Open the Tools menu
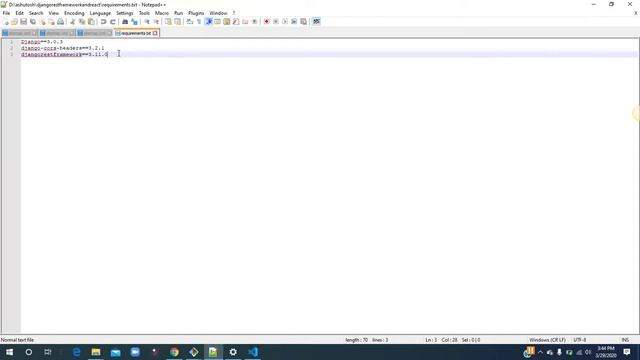The image size is (640, 360). 144,13
